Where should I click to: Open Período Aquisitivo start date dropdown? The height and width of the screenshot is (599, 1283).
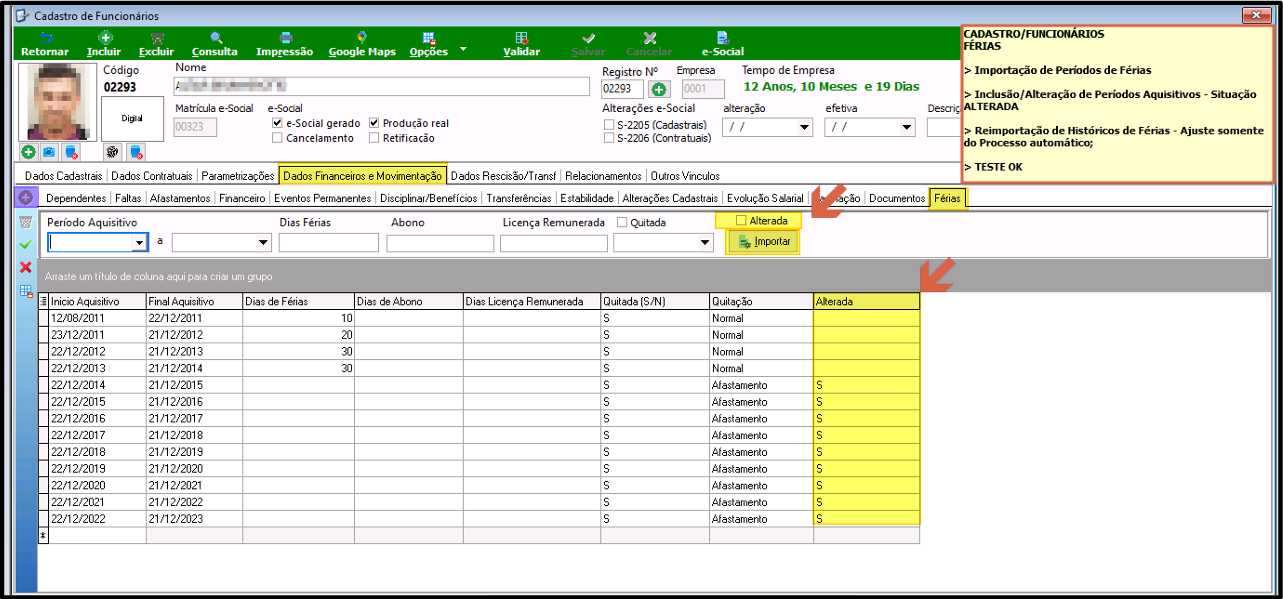140,242
